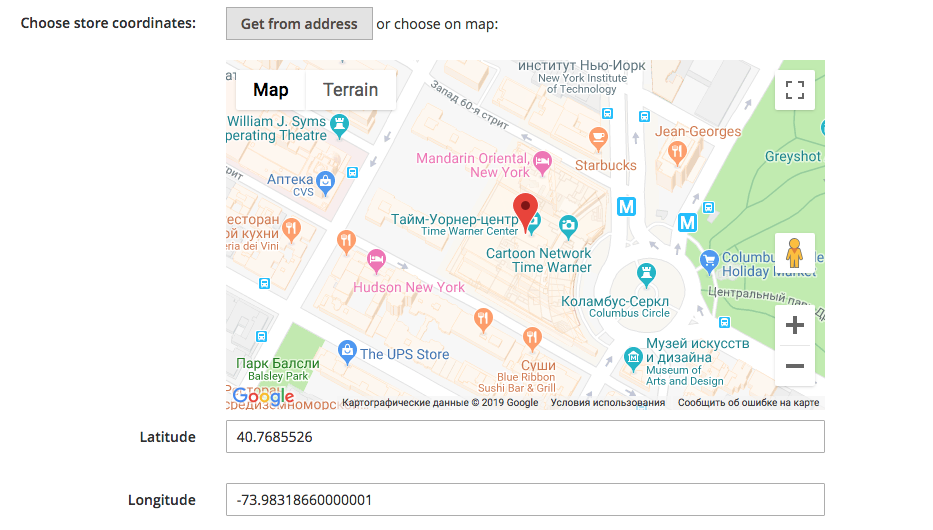The height and width of the screenshot is (530, 933).
Task: Click the camera photo spot marker
Action: point(568,227)
